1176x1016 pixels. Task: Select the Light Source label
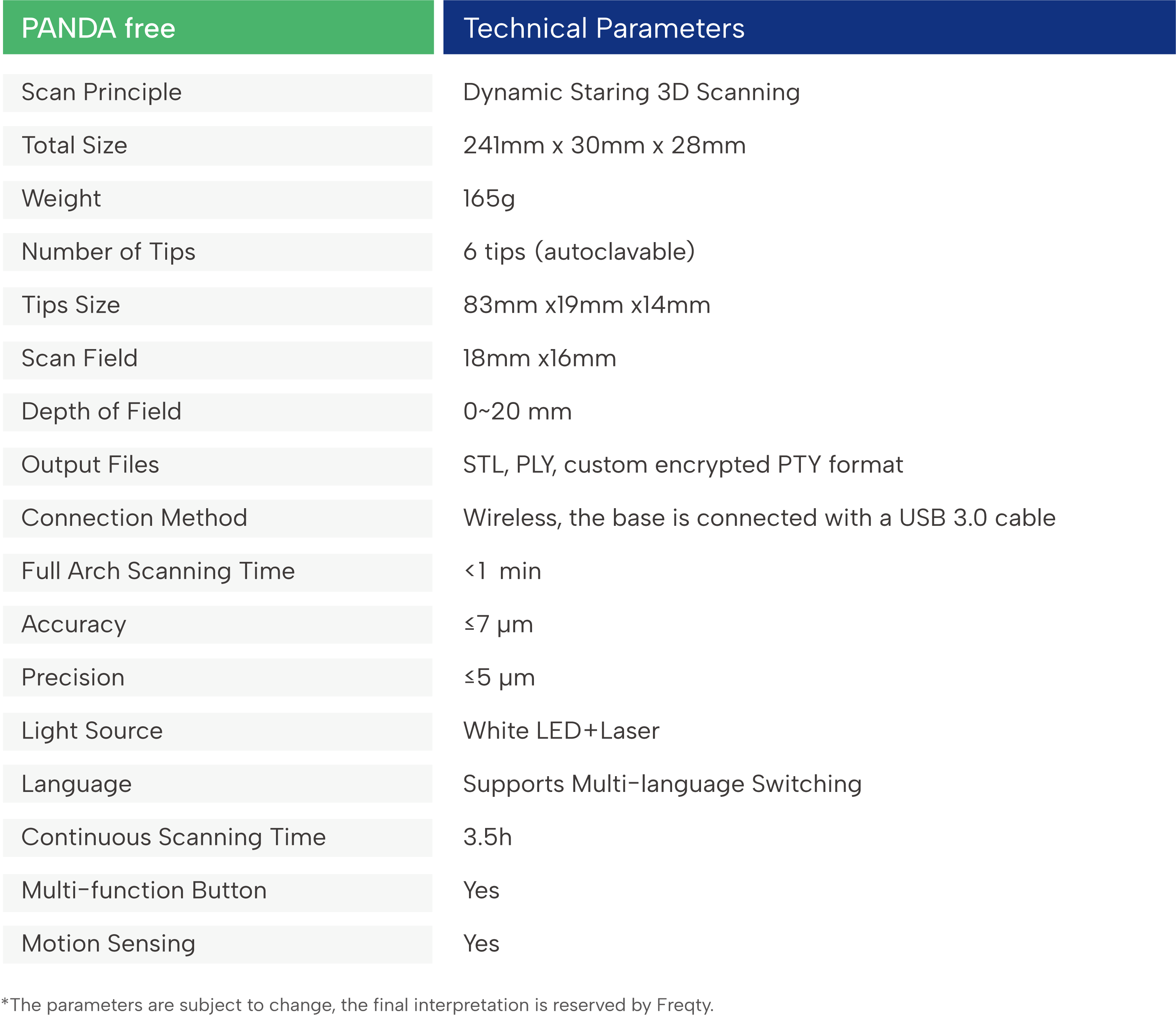[217, 731]
